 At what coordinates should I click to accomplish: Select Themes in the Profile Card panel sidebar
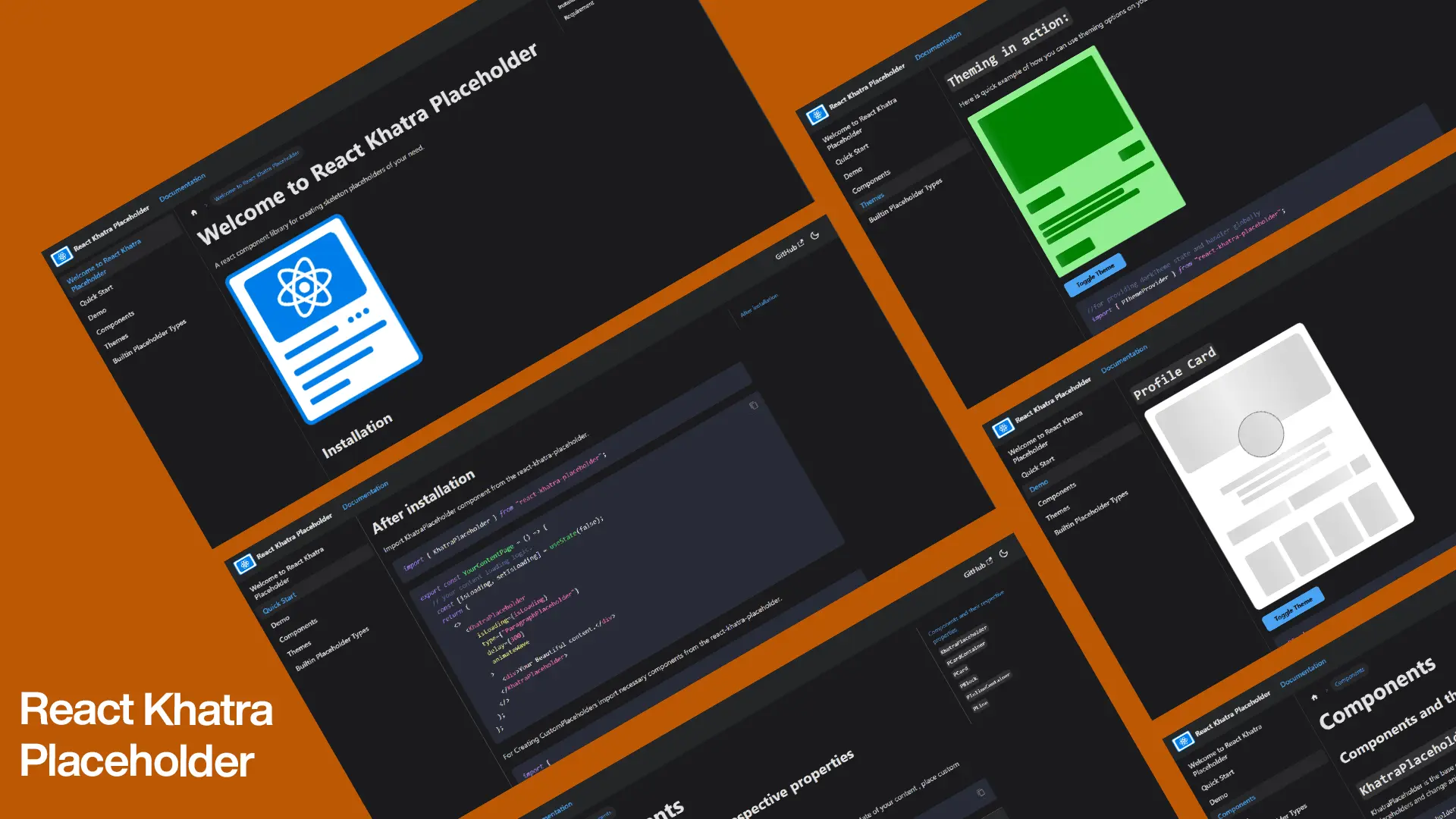pos(1058,513)
